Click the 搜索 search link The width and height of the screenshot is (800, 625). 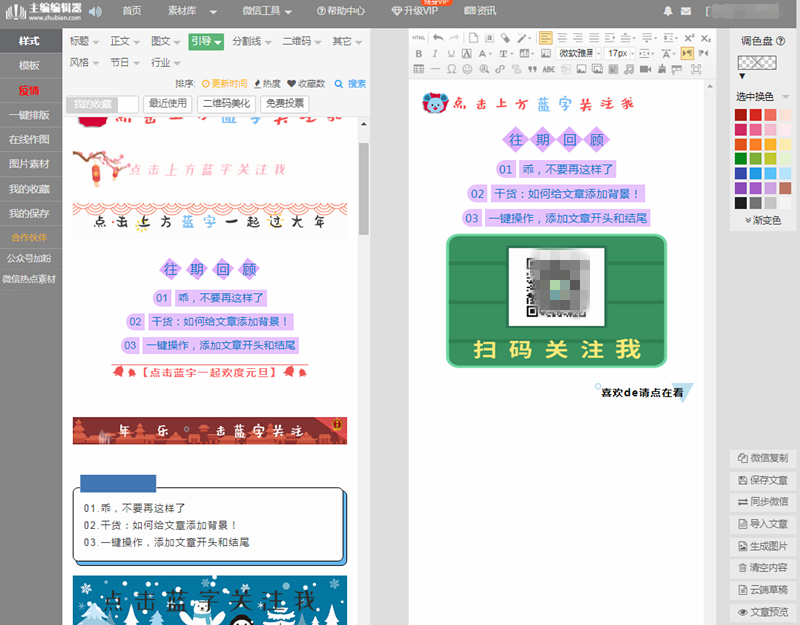(351, 84)
